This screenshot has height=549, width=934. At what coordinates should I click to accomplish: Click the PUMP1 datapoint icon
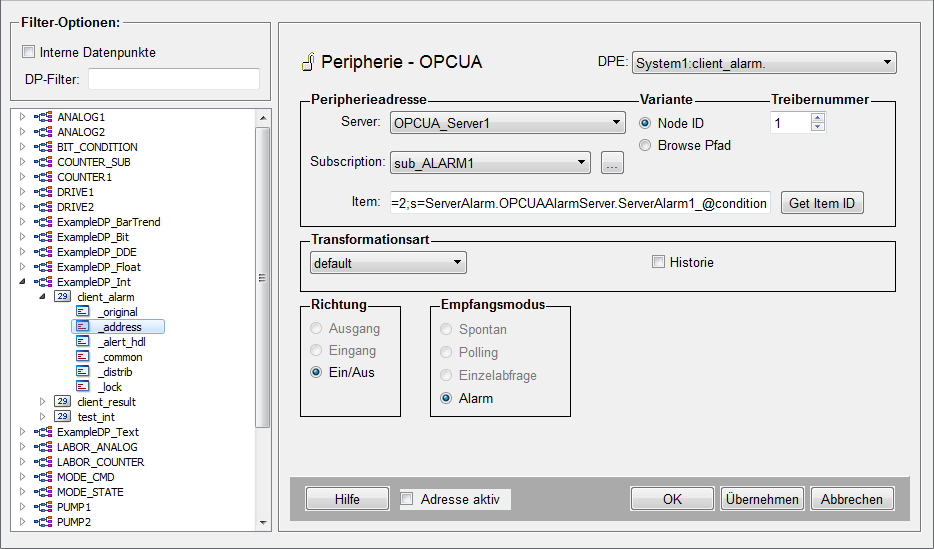point(43,507)
